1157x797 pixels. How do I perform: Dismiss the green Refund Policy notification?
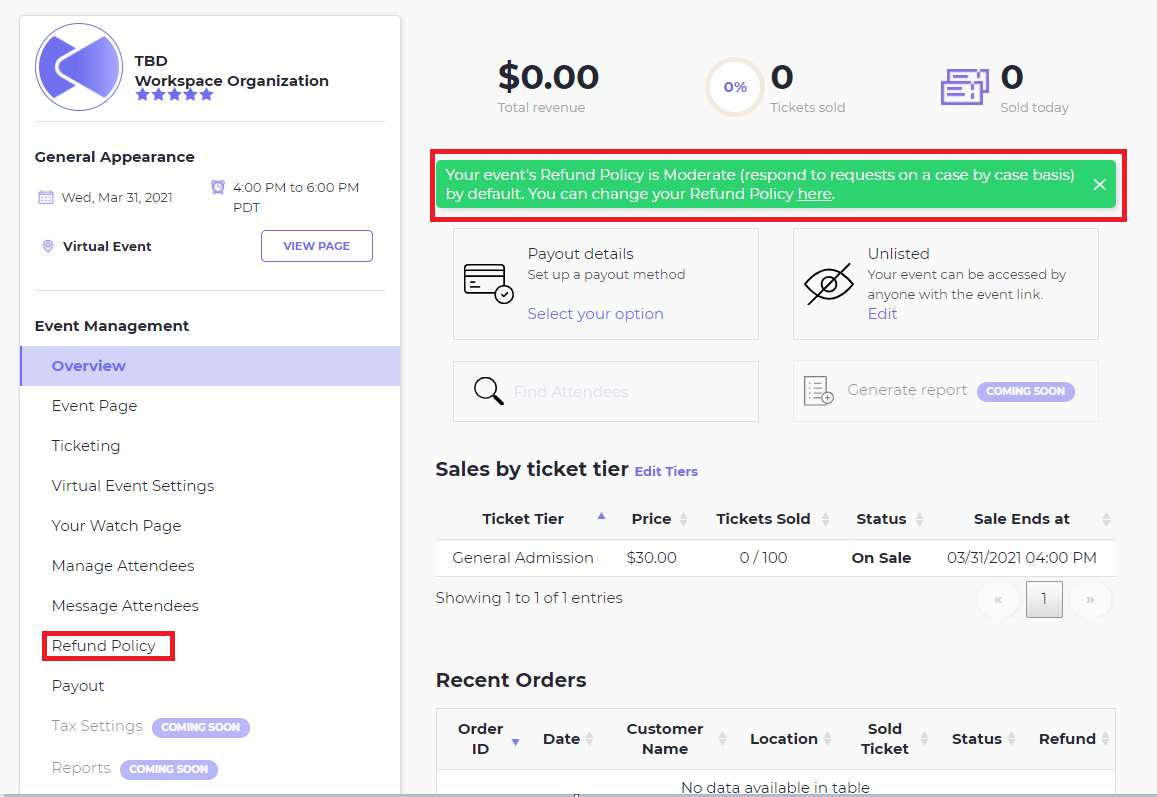pyautogui.click(x=1099, y=185)
